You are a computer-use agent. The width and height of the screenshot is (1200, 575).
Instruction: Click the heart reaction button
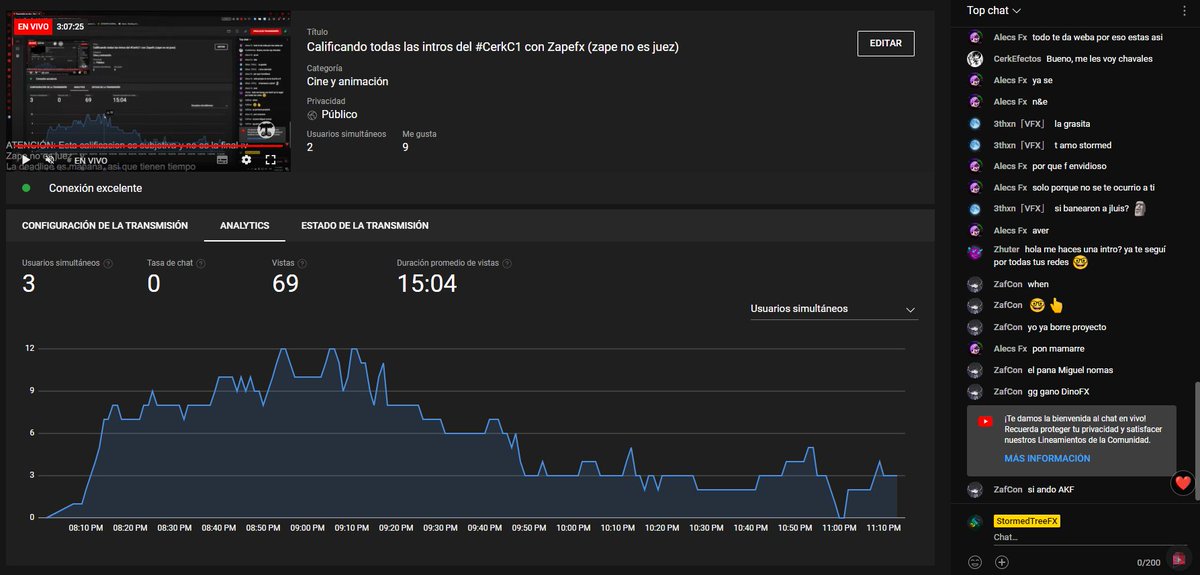[x=1184, y=483]
